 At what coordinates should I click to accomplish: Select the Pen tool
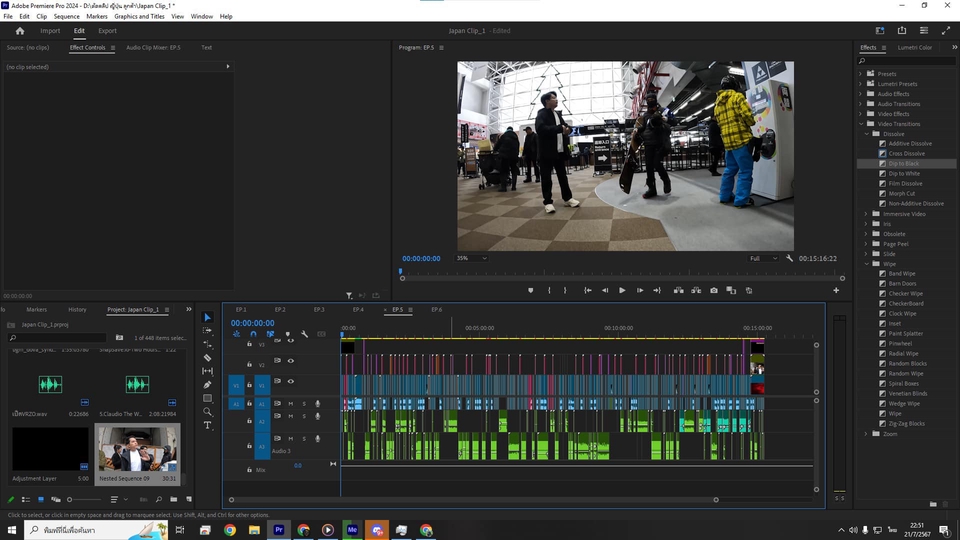pos(208,385)
